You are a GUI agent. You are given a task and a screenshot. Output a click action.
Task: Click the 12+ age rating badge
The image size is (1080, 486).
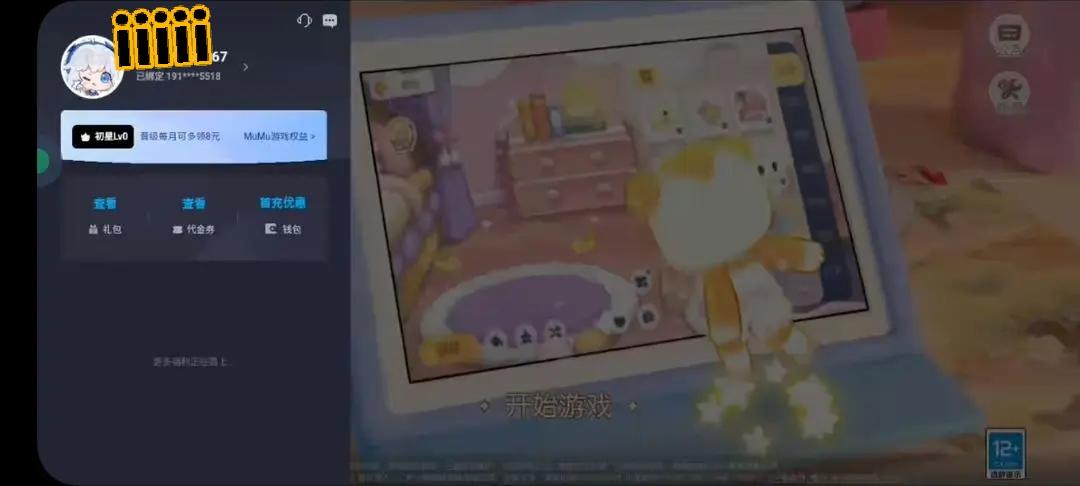(1006, 454)
